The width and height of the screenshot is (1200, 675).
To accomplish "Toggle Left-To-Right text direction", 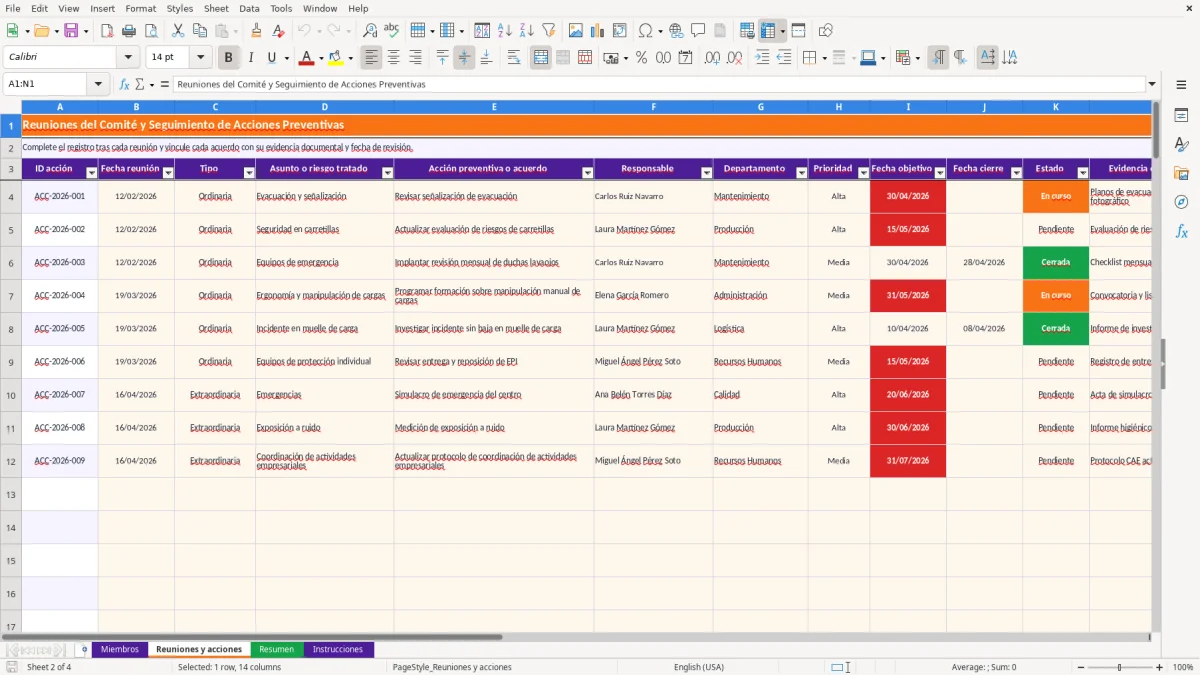I will pos(938,58).
